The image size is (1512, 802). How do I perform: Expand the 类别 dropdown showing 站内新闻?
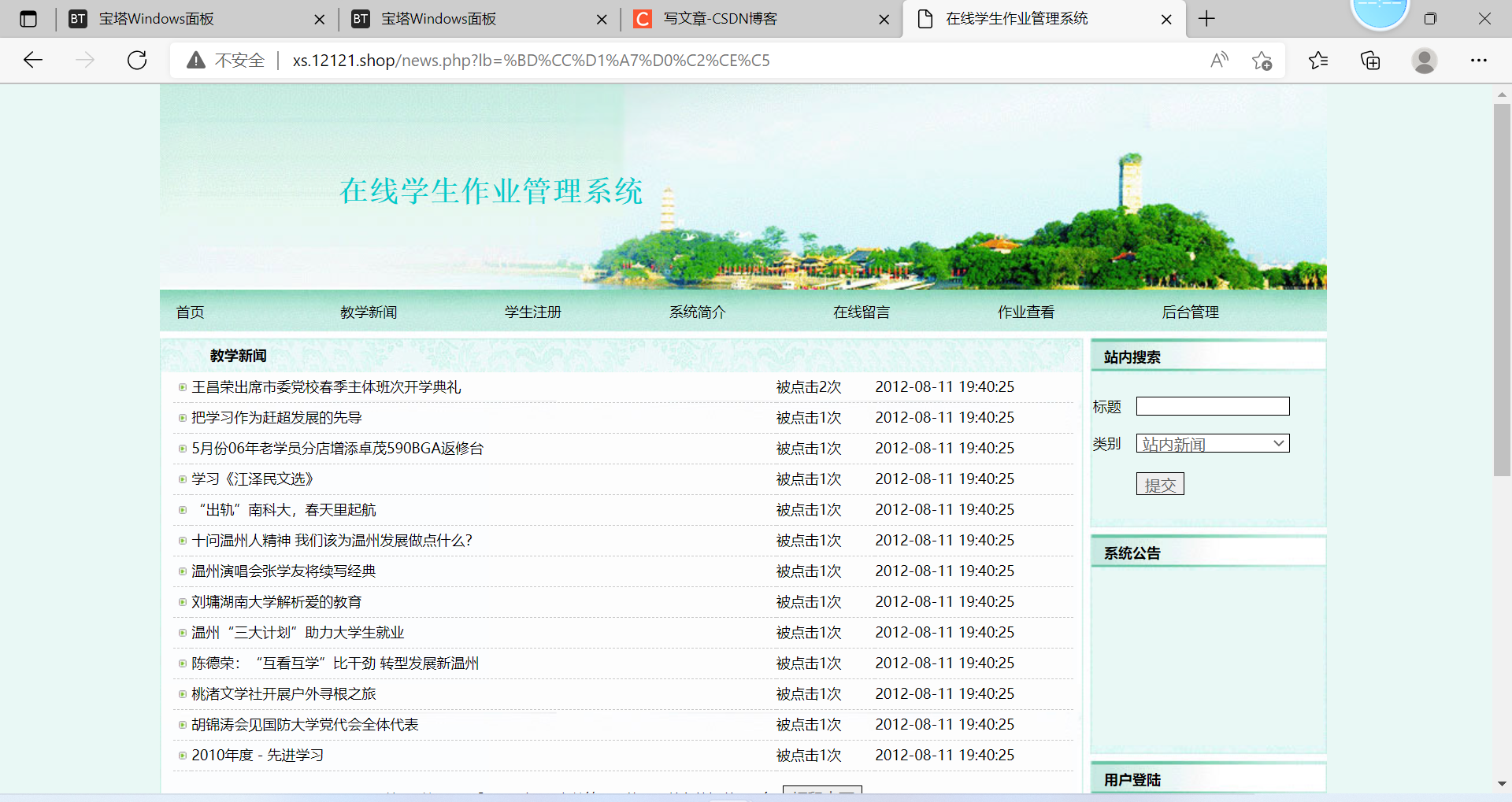1213,443
